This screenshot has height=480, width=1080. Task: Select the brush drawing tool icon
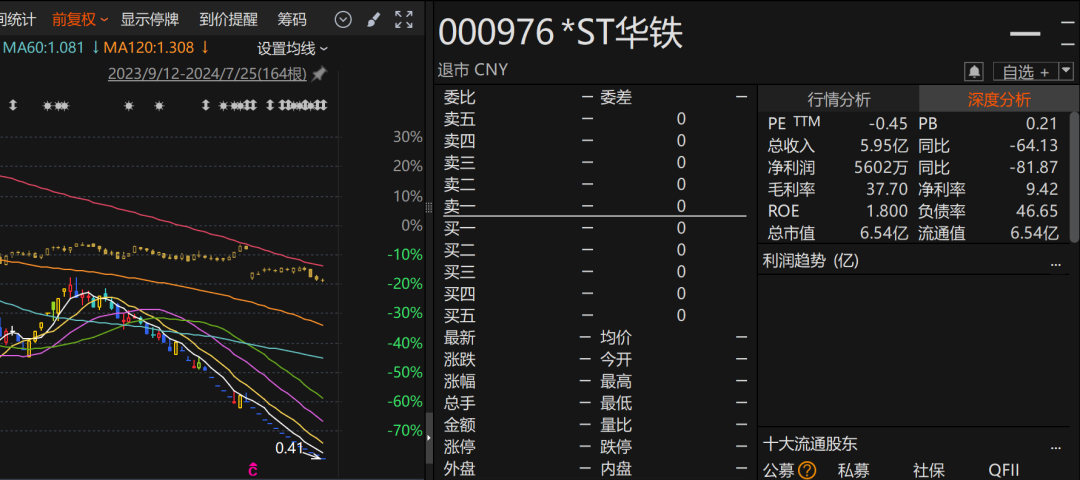coord(373,19)
